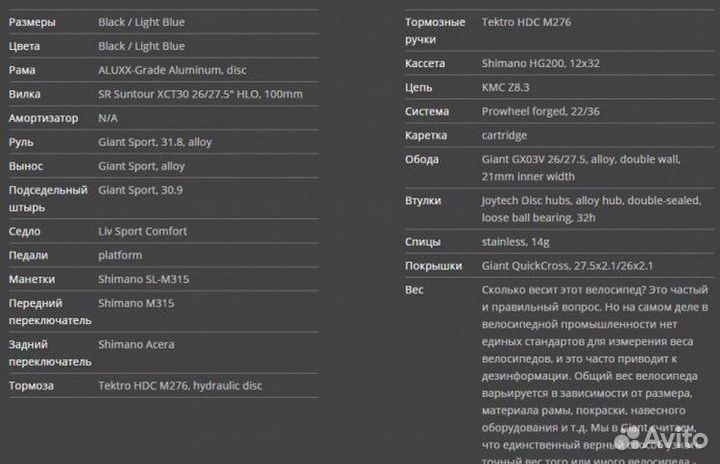Select the Вынос row label
720x464 pixels.
click(x=26, y=166)
